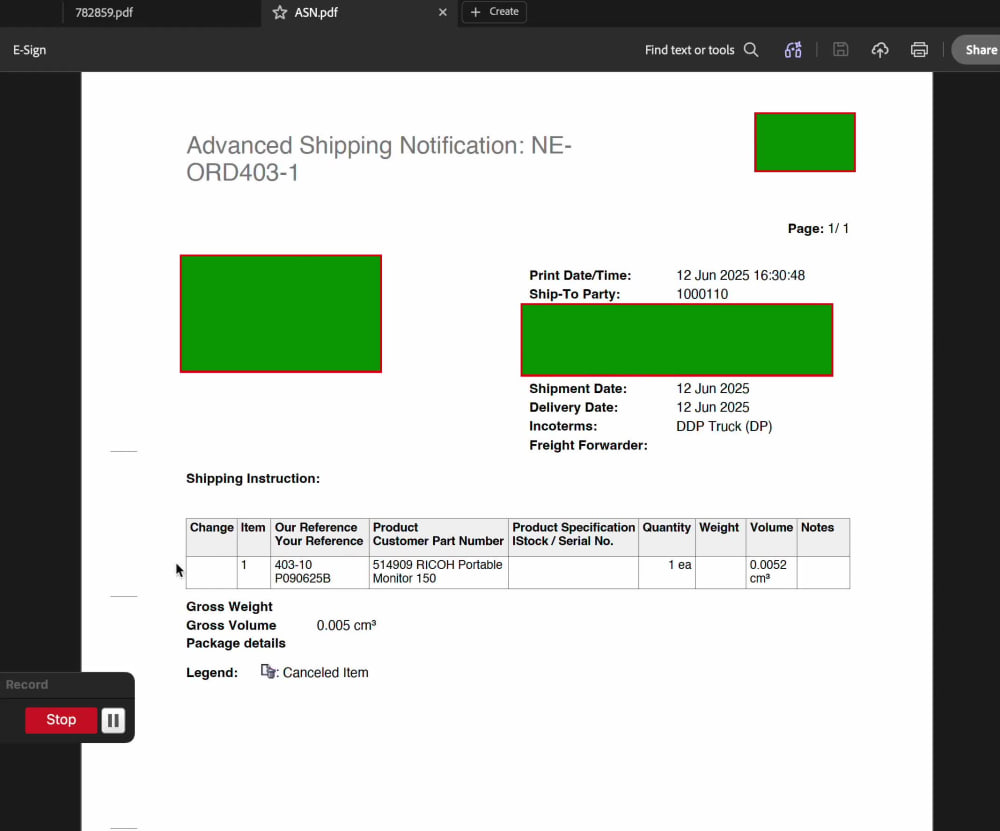Click Gross Volume value 0.005 cm³
The image size is (1000, 831).
click(346, 625)
